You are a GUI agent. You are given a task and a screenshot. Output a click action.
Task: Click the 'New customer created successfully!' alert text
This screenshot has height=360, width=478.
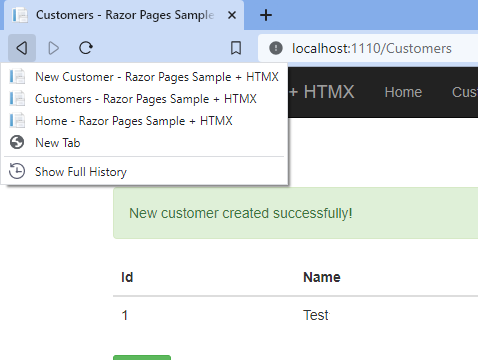coord(241,213)
